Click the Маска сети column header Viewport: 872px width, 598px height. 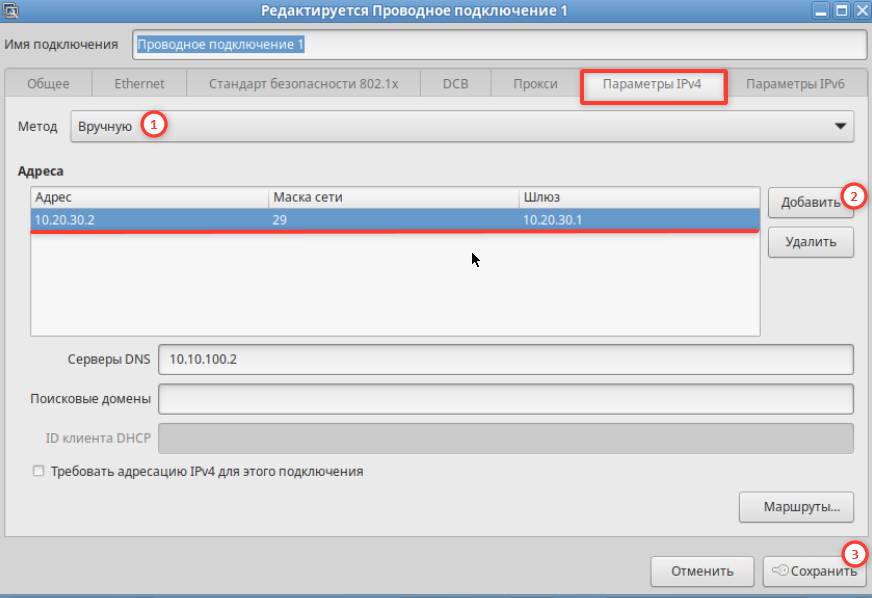click(x=394, y=197)
